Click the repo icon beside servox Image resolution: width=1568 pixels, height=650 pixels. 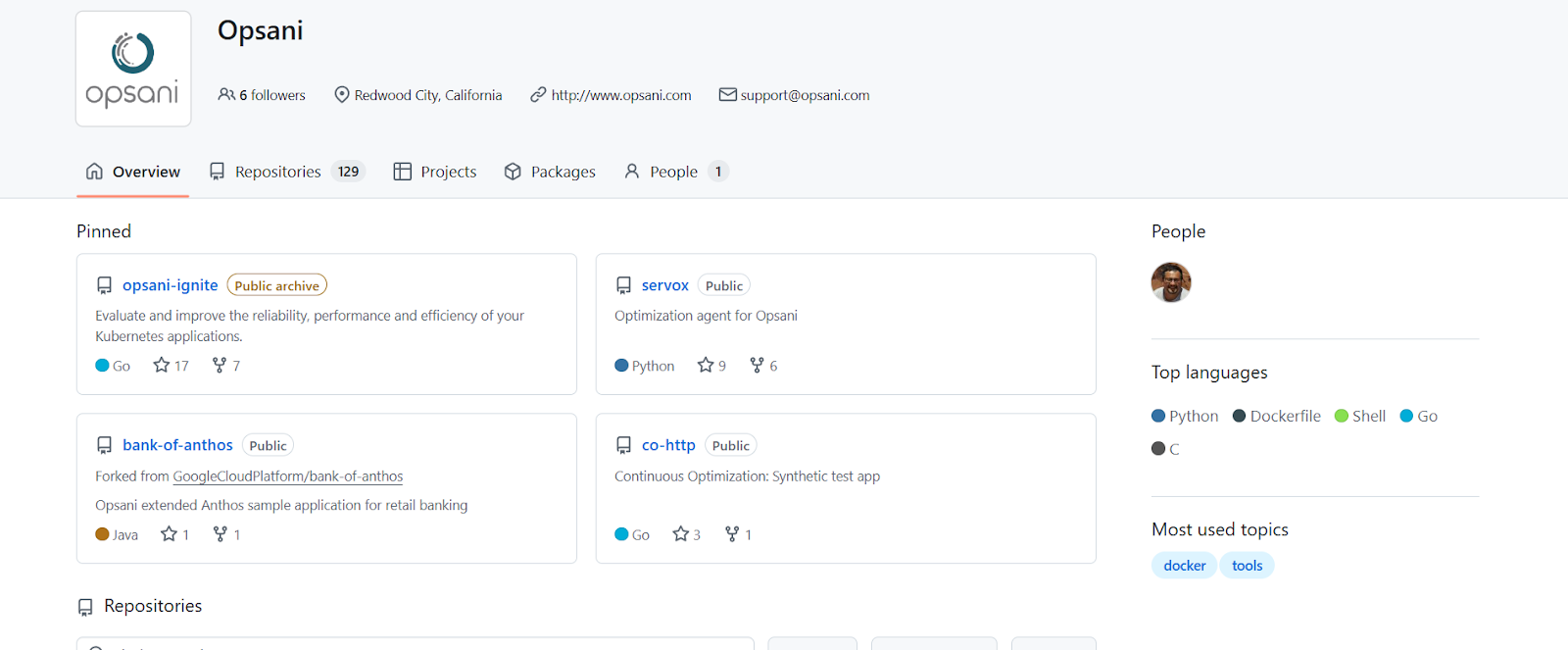623,285
